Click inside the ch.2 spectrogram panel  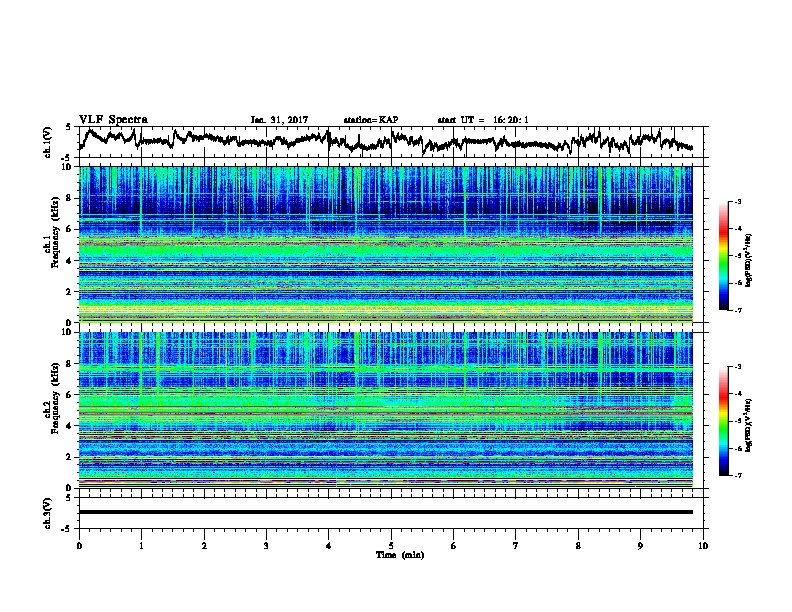[385, 410]
